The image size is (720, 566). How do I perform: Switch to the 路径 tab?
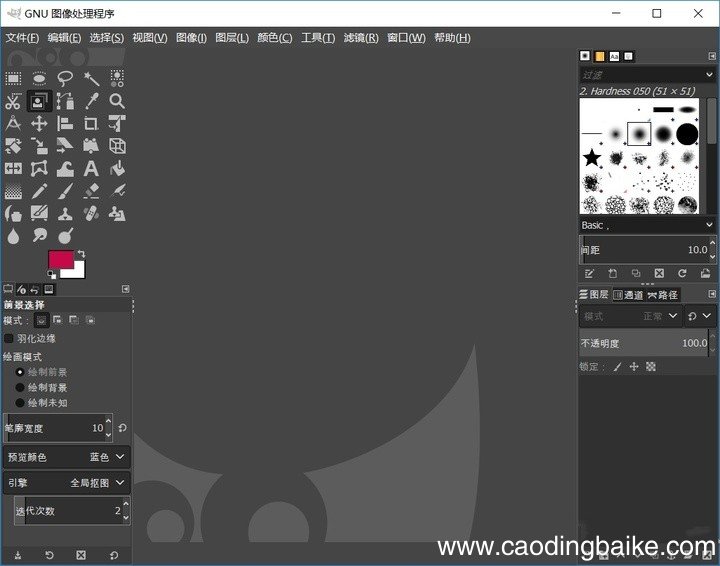pos(663,295)
